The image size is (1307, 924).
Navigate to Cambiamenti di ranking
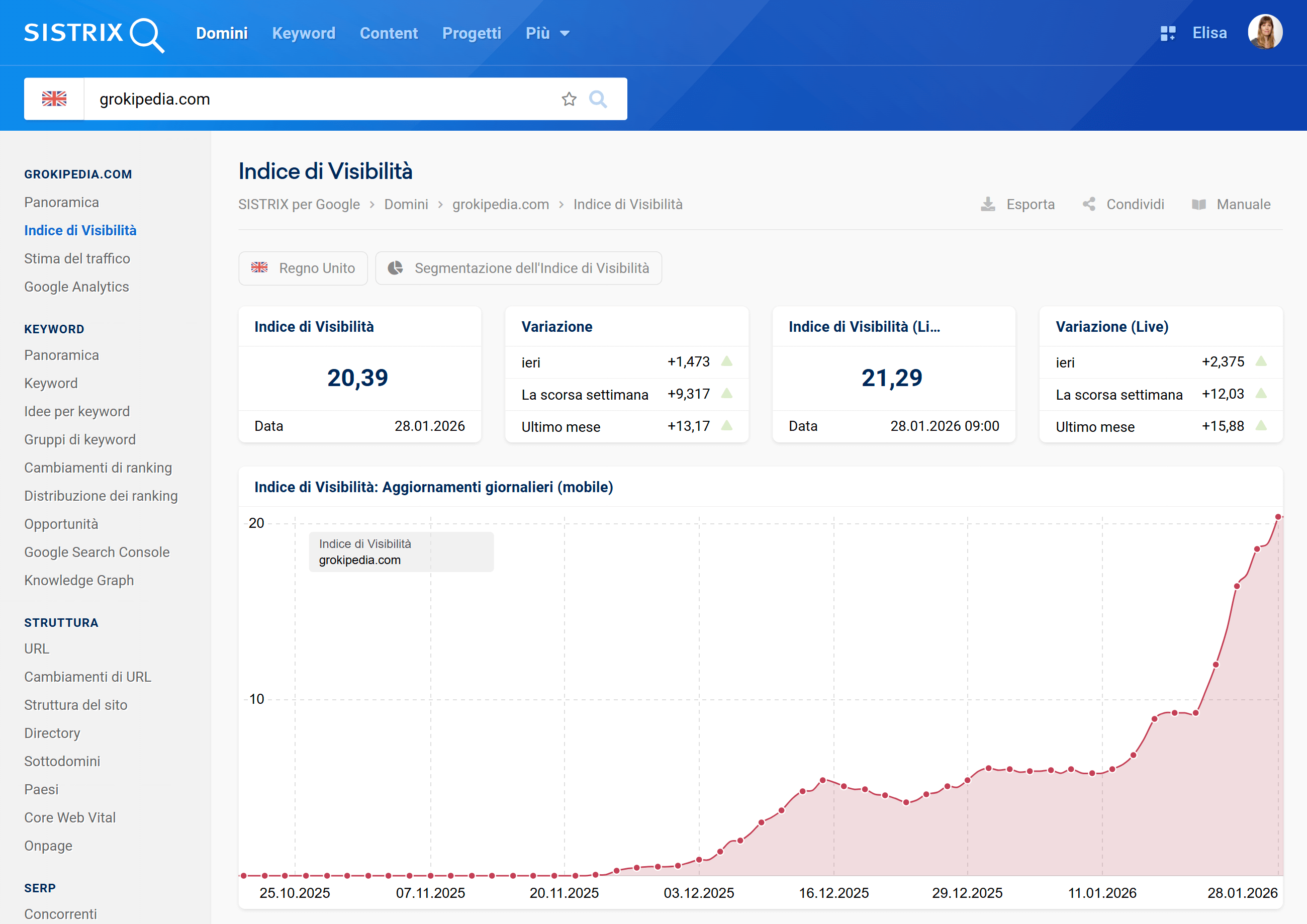coord(98,467)
